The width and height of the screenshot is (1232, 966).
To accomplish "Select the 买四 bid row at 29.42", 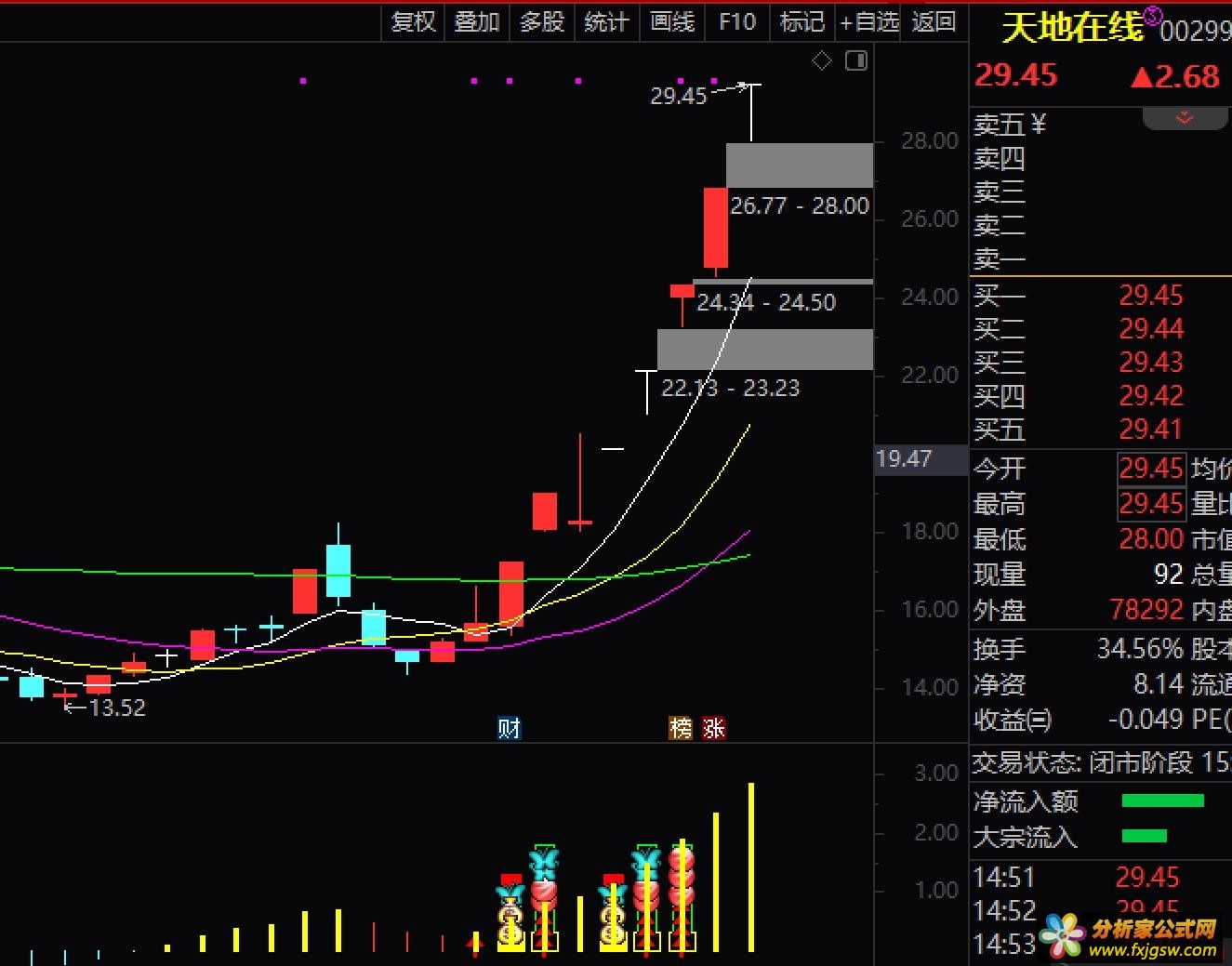I will tap(1101, 396).
